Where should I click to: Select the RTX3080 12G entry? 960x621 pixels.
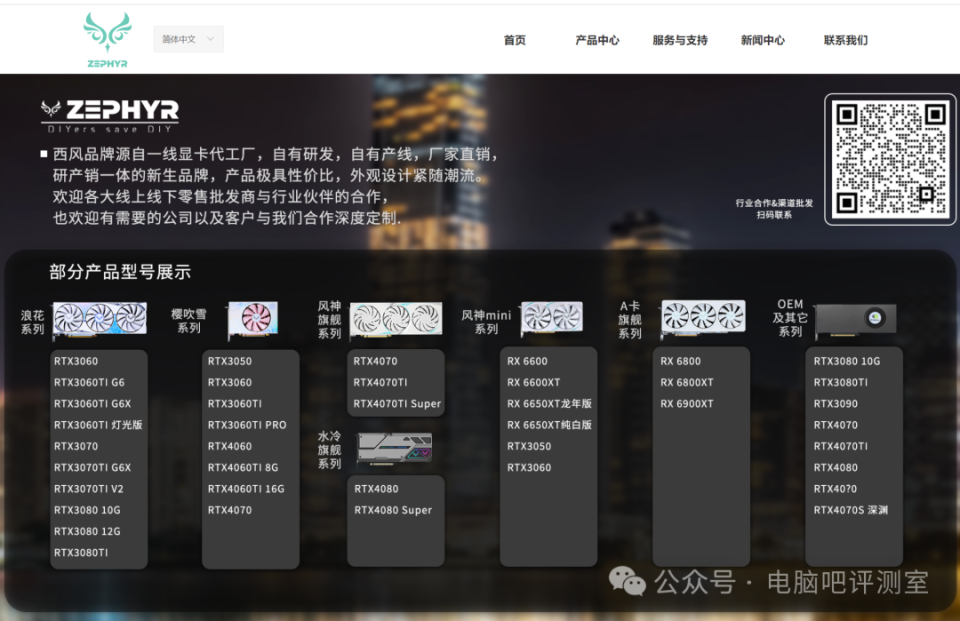tap(87, 532)
